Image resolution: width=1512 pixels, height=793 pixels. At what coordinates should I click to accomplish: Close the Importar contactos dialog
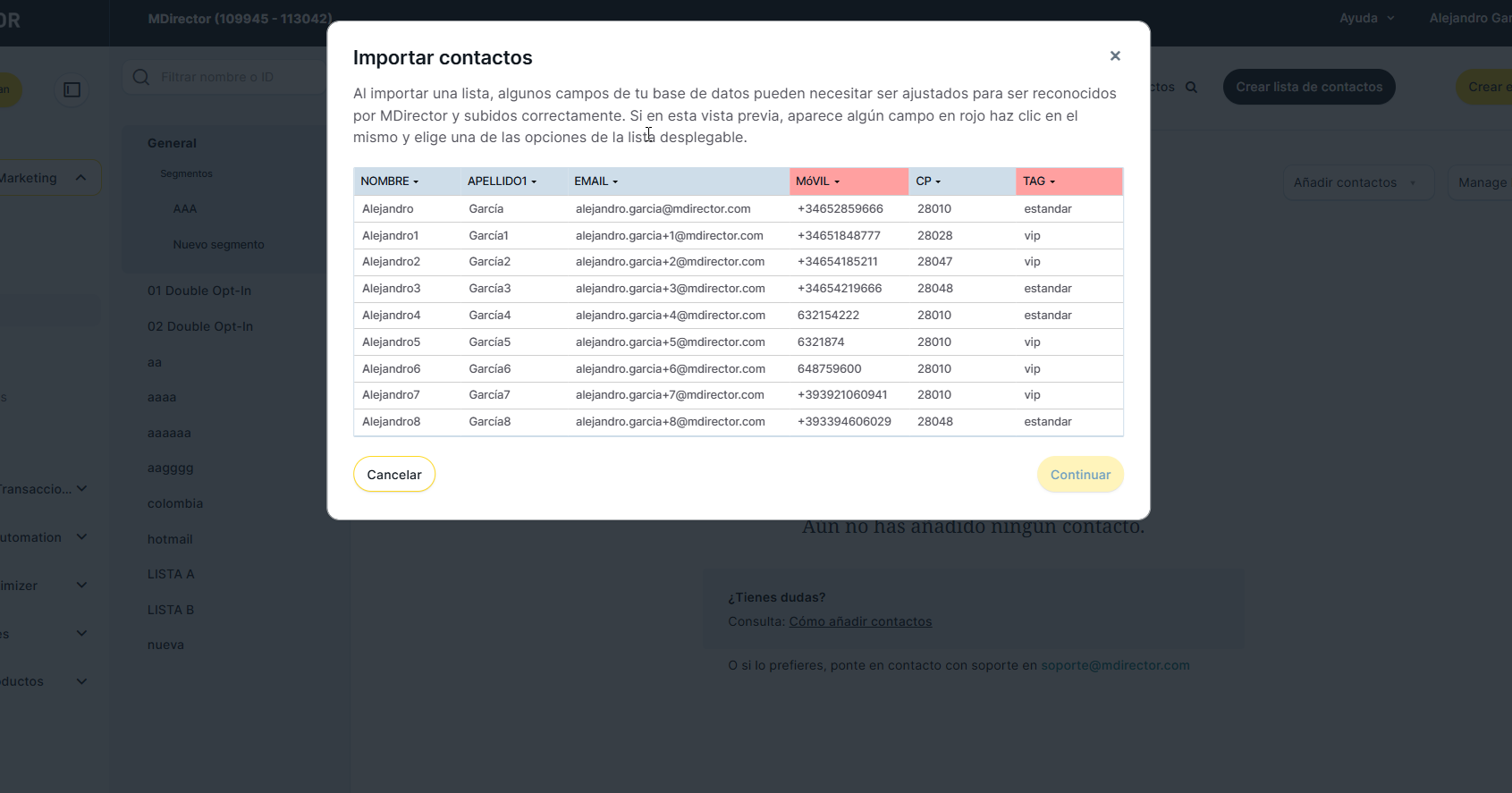[1115, 56]
